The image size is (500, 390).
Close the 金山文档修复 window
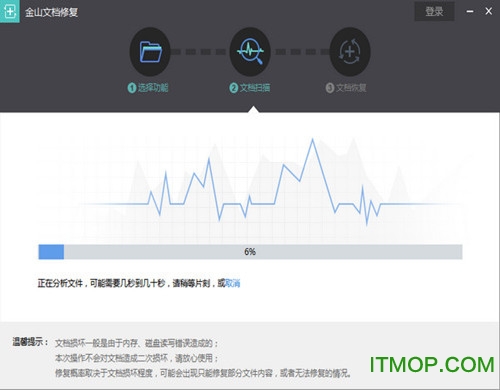489,12
